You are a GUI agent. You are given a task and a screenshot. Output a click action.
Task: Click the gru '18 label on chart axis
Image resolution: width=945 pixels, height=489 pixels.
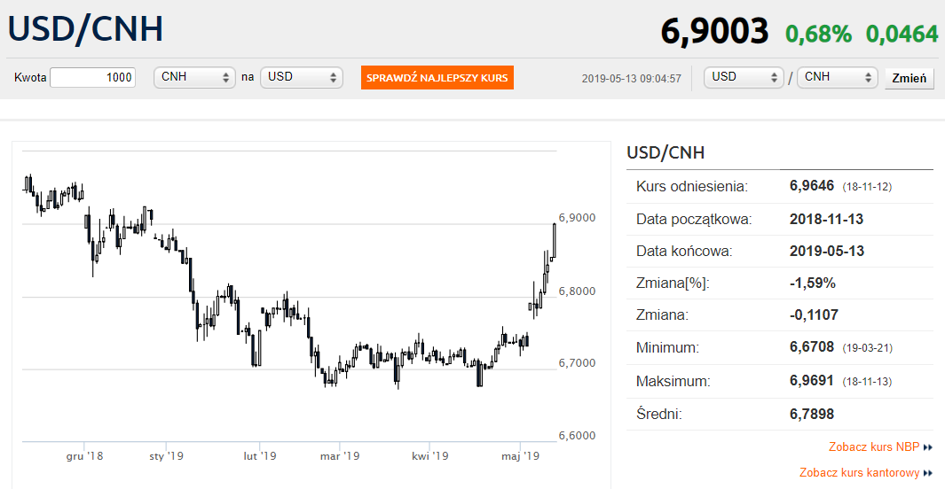click(x=84, y=456)
